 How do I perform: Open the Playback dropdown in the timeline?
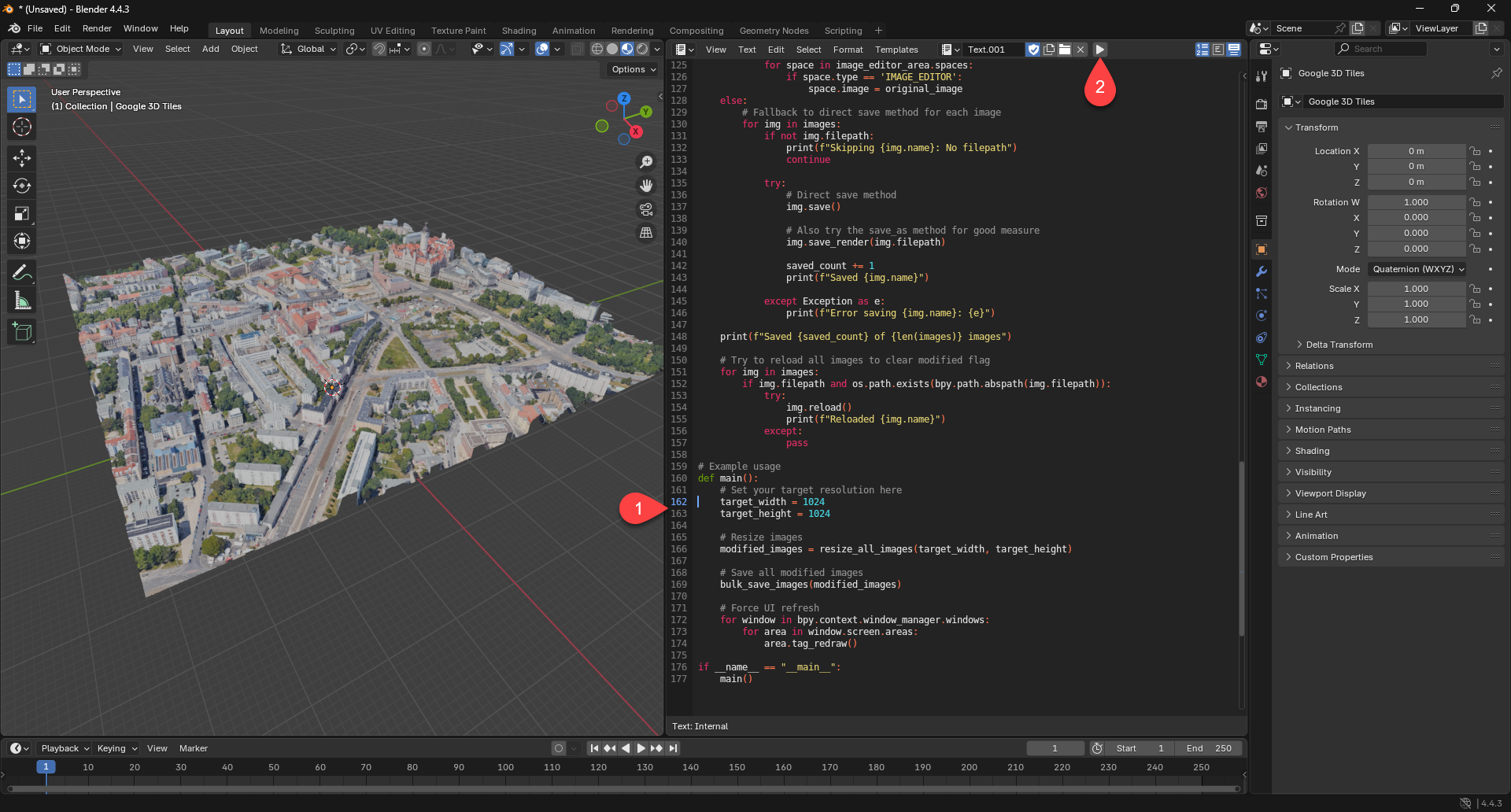click(x=65, y=748)
